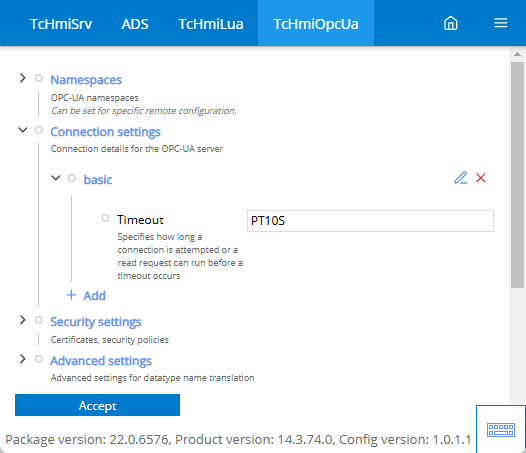Click 'Advanced settings for datatype name translation' text

point(152,378)
